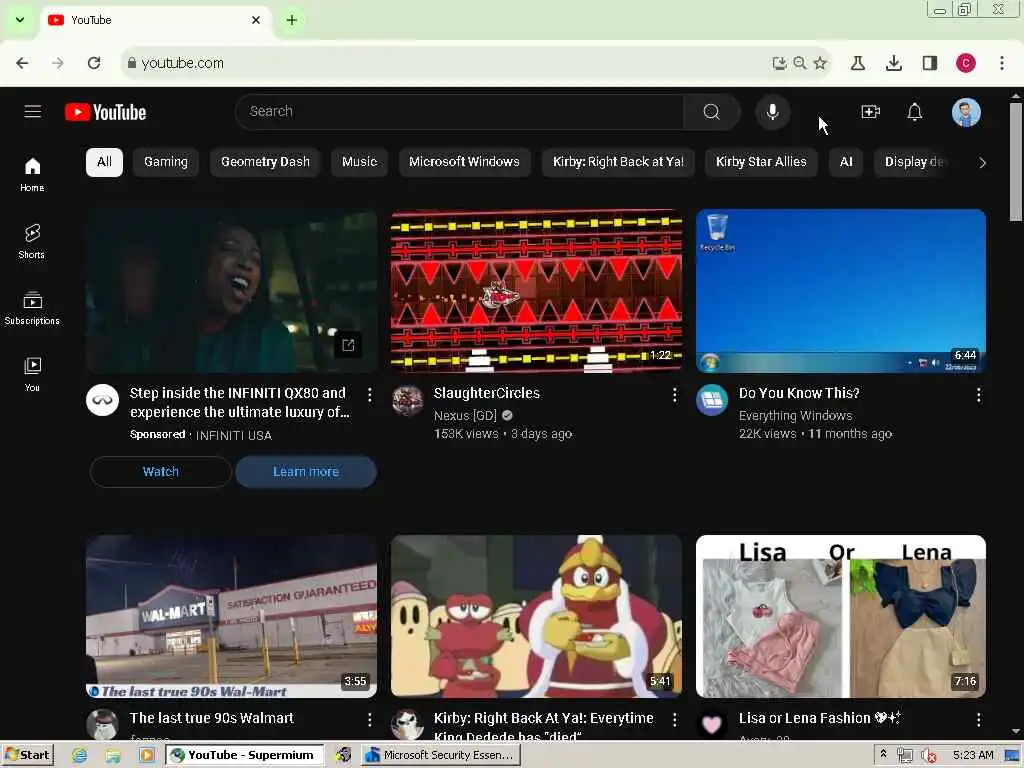The width and height of the screenshot is (1024, 768).
Task: Open the Wal-Mart video thumbnail
Action: (231, 616)
